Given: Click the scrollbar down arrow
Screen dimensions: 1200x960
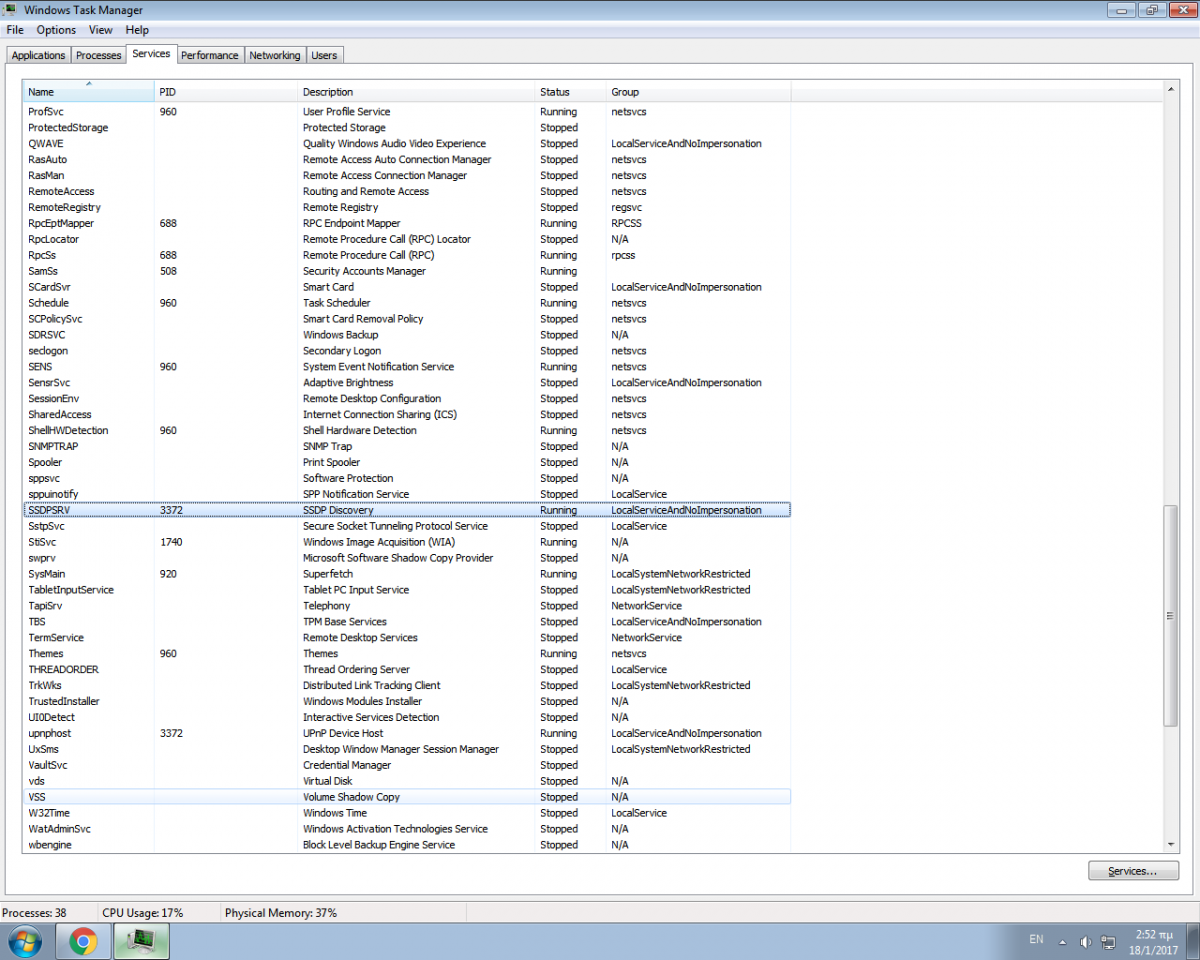Looking at the screenshot, I should click(x=1171, y=845).
